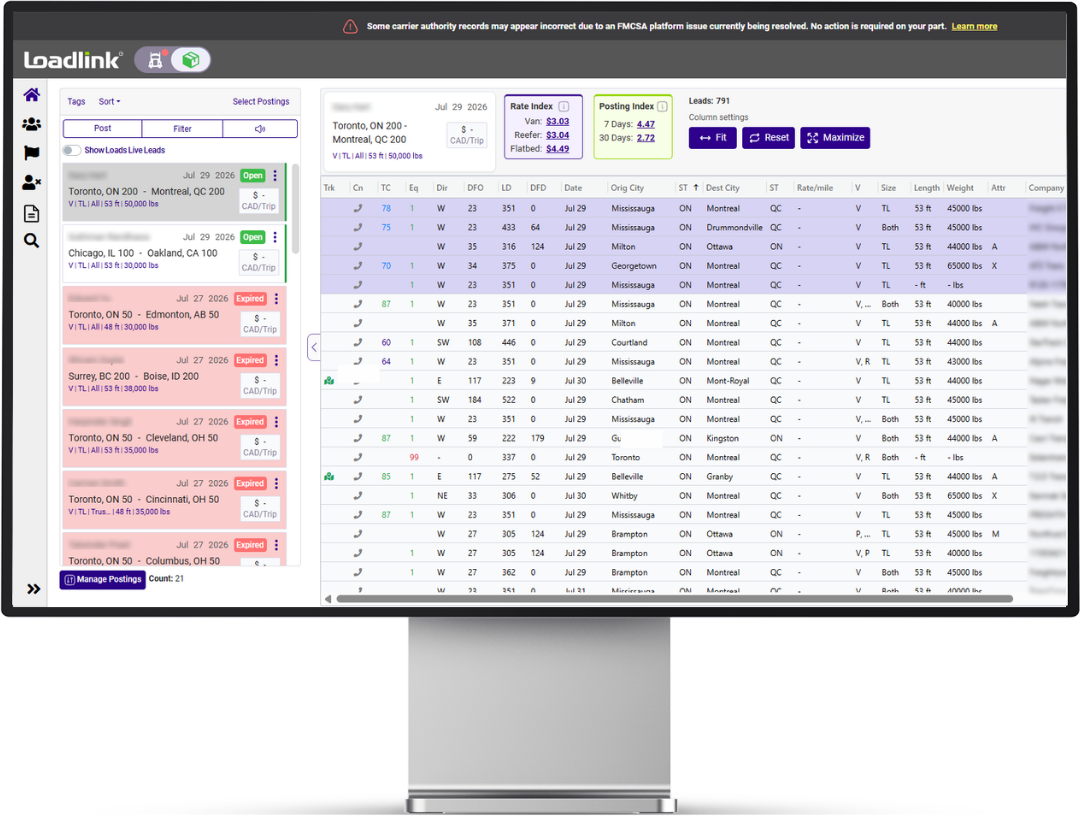Sort by the DFO column header
1080x817 pixels.
click(x=475, y=187)
